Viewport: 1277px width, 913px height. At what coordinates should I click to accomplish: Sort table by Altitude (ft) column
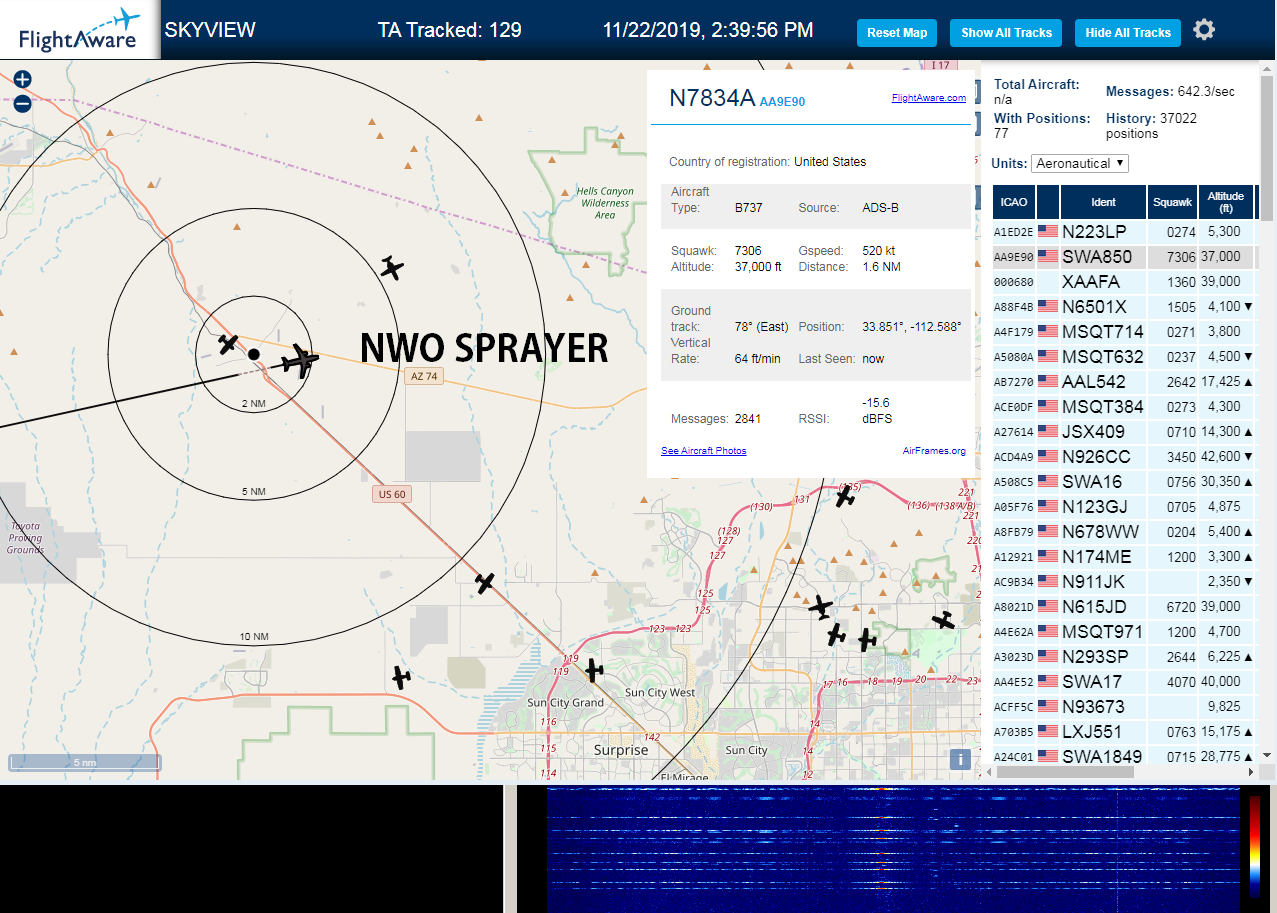pyautogui.click(x=1225, y=202)
